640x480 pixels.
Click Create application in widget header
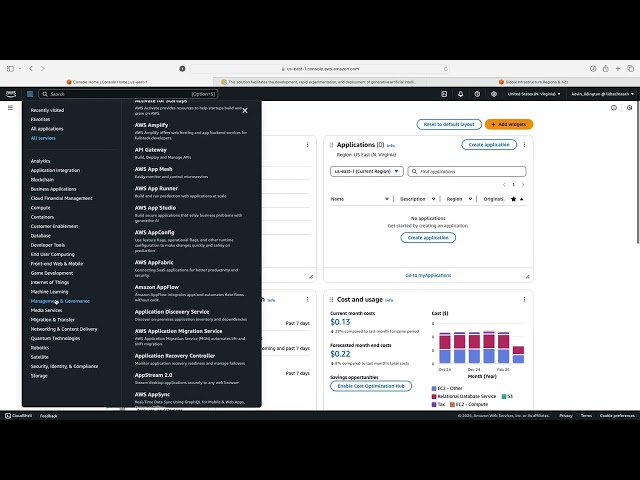tap(489, 145)
